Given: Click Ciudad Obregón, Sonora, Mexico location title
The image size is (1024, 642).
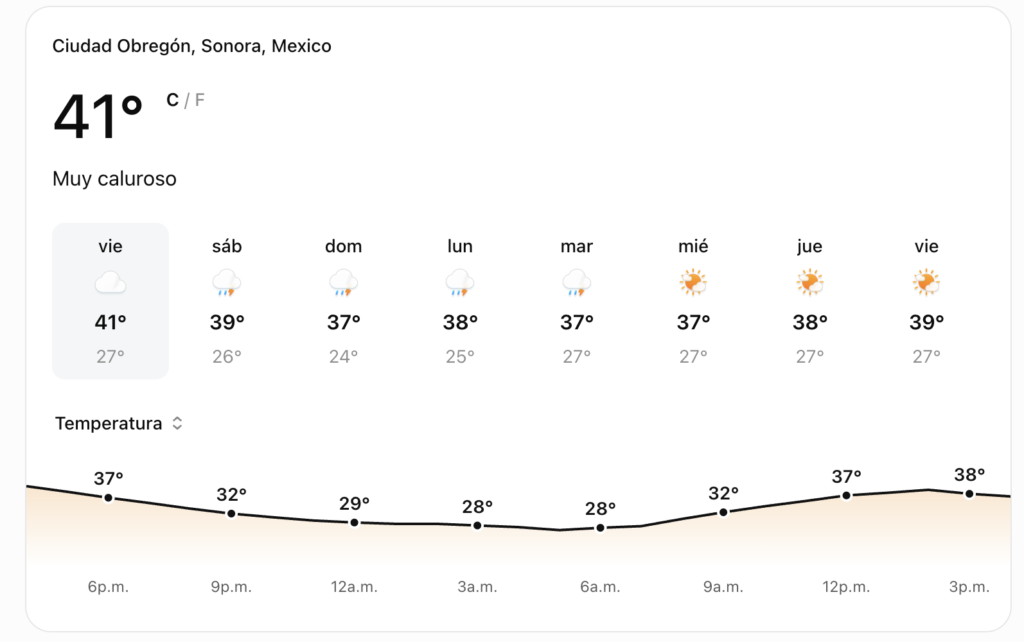Looking at the screenshot, I should point(192,46).
